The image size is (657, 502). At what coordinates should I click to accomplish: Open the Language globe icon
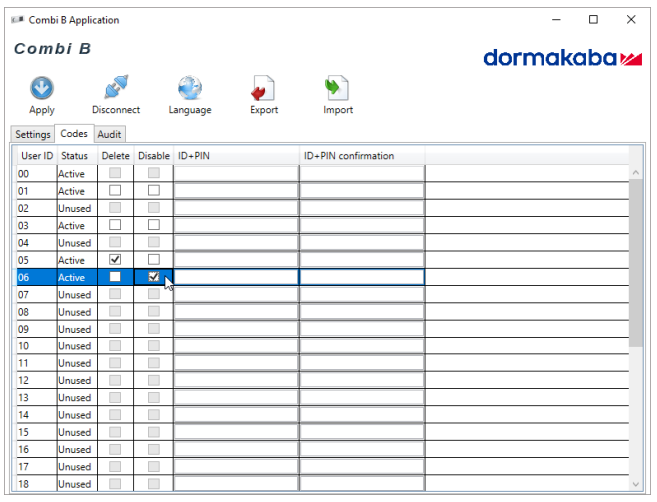(x=189, y=89)
